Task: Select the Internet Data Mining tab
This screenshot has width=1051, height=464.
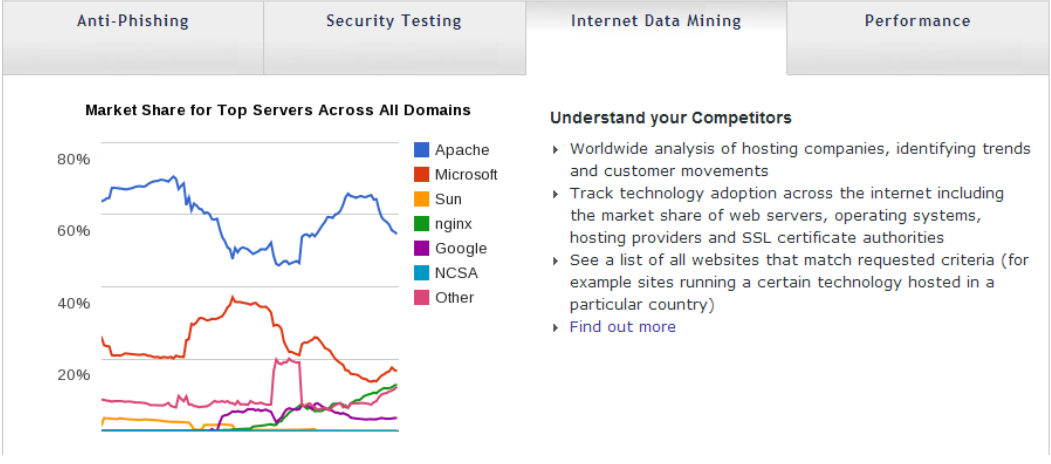Action: [x=656, y=37]
